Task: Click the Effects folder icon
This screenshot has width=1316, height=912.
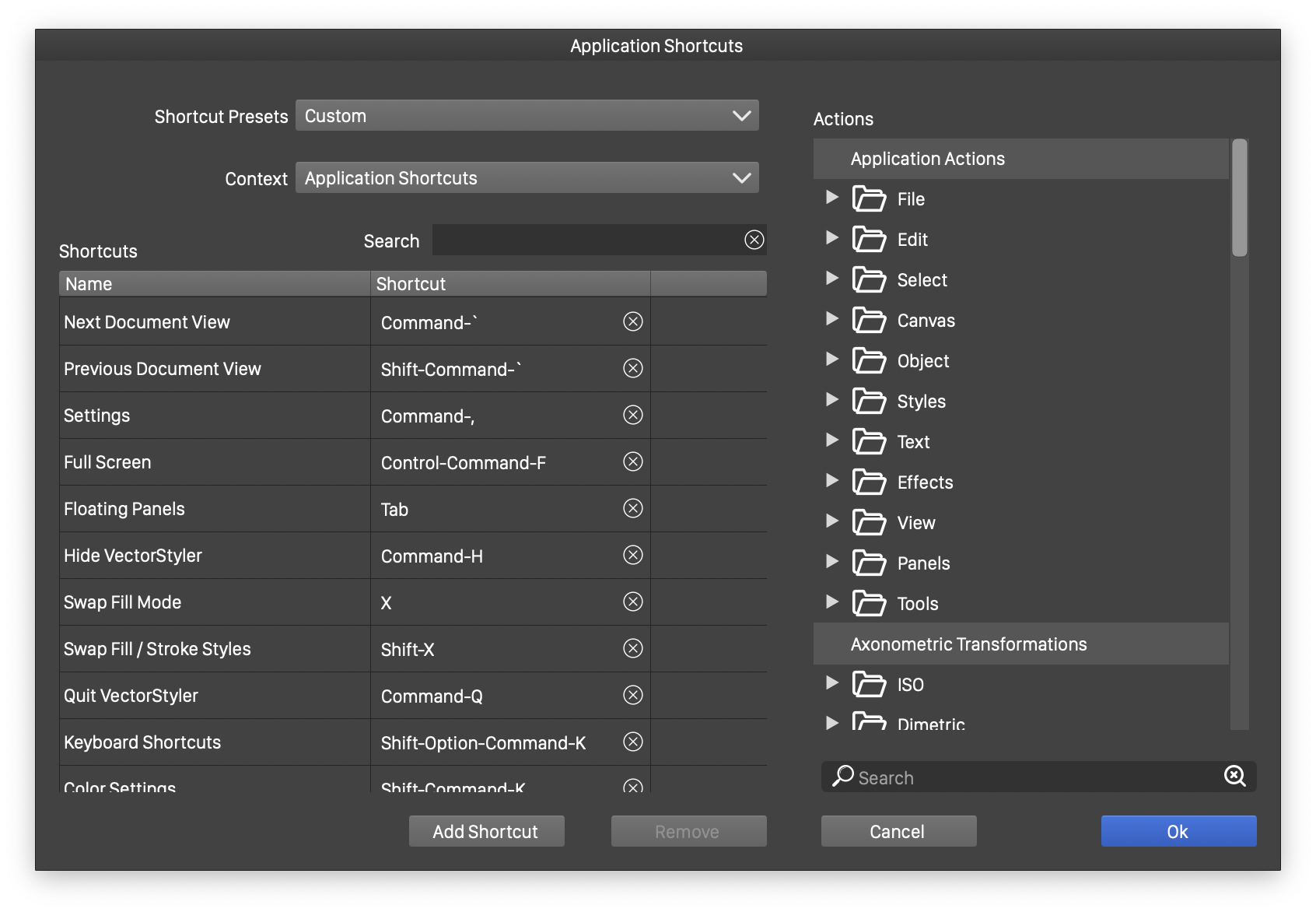Action: click(869, 482)
